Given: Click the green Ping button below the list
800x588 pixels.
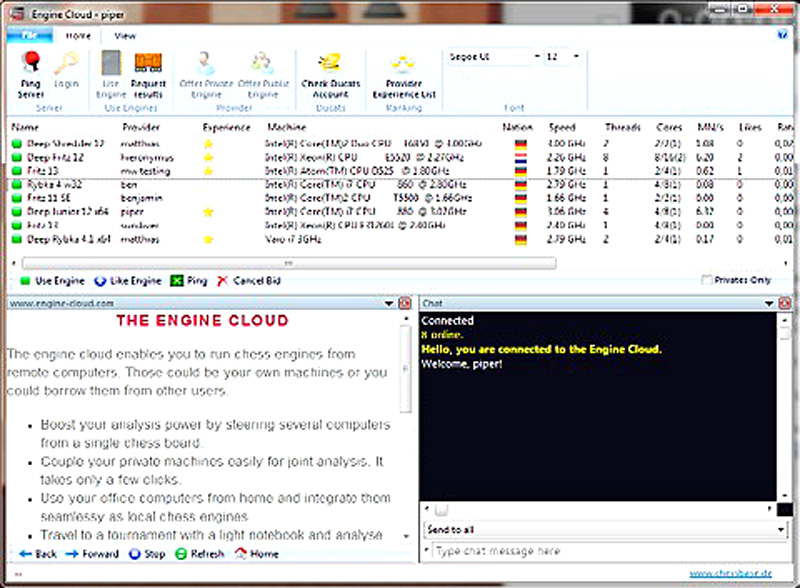Looking at the screenshot, I should click(x=189, y=281).
